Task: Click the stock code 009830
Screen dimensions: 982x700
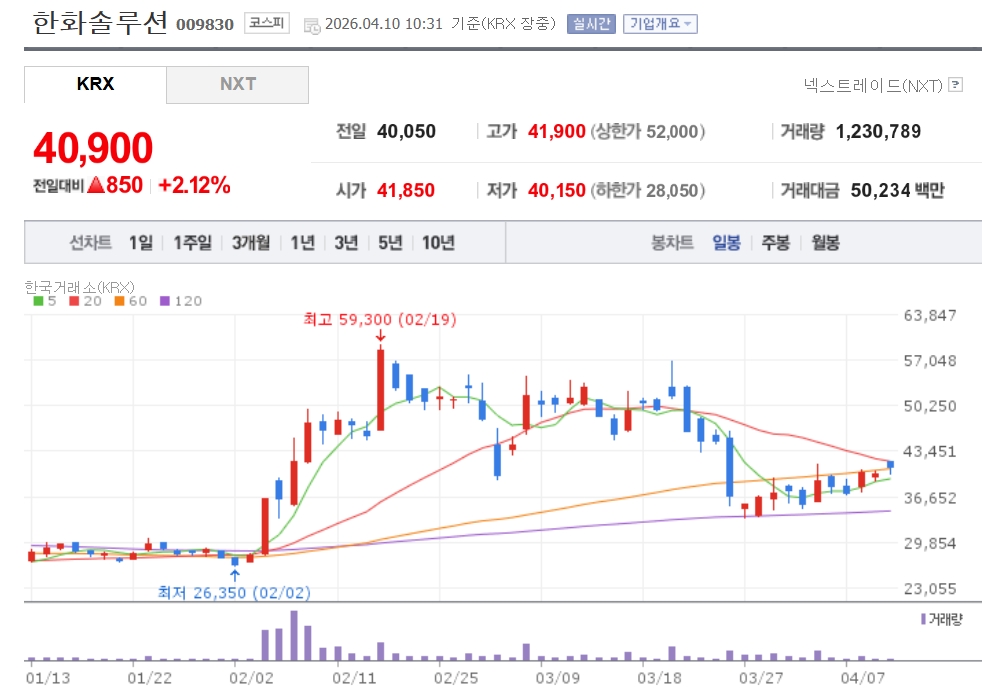Action: (x=205, y=25)
